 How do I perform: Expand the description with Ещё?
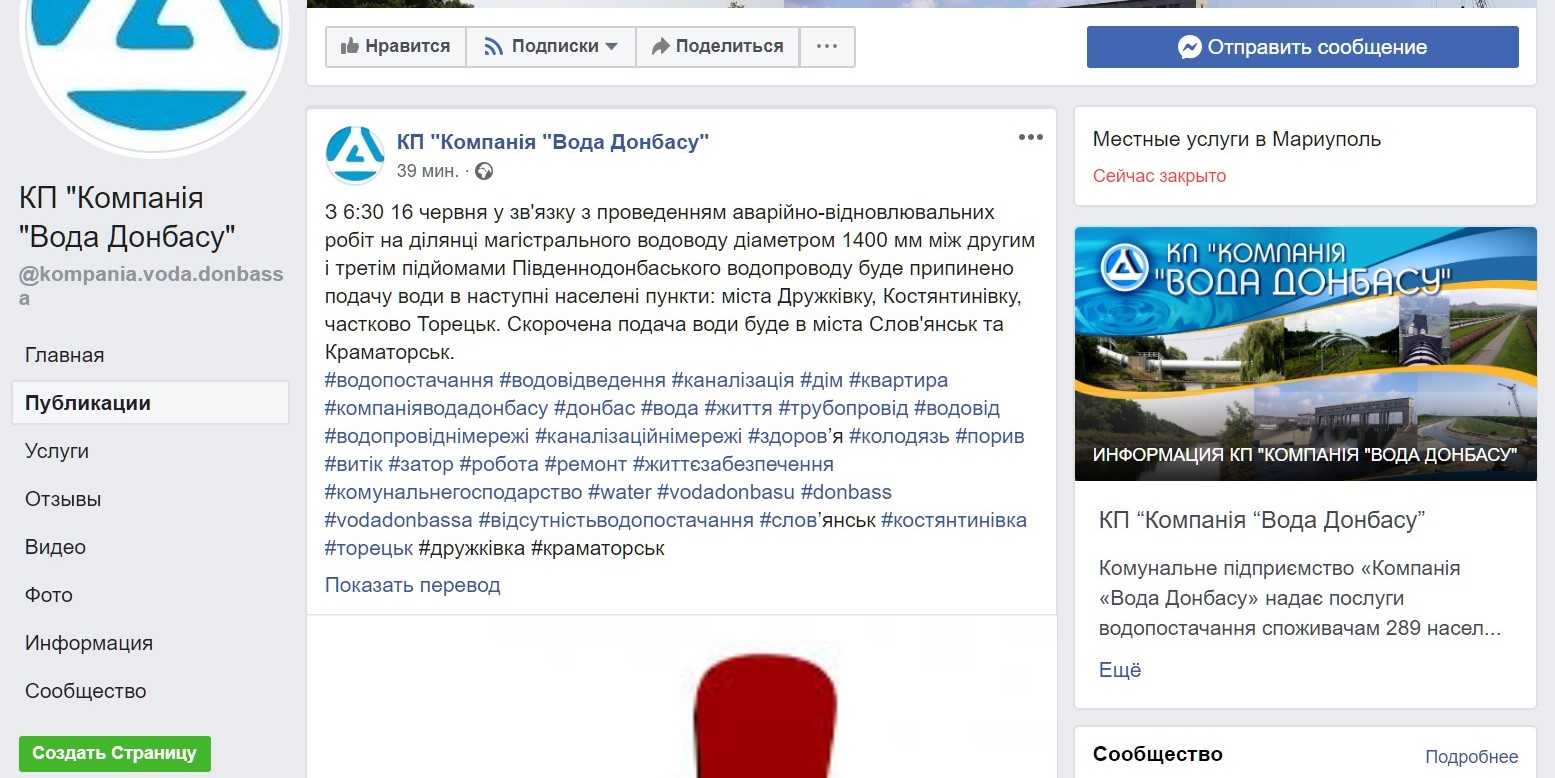point(1120,670)
